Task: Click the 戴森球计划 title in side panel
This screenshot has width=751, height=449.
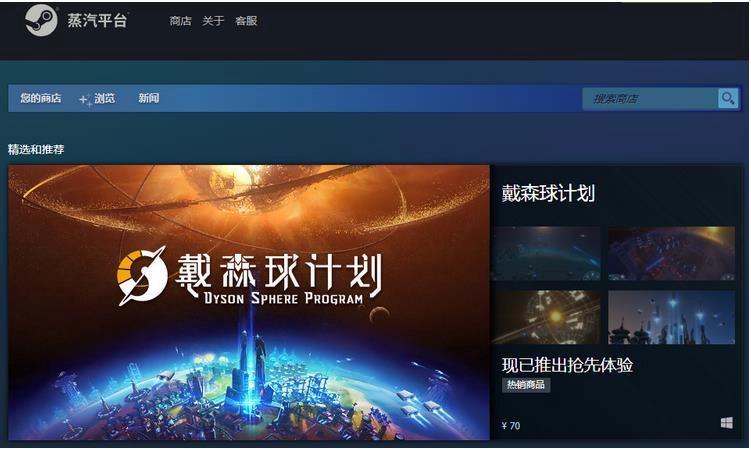Action: [548, 193]
